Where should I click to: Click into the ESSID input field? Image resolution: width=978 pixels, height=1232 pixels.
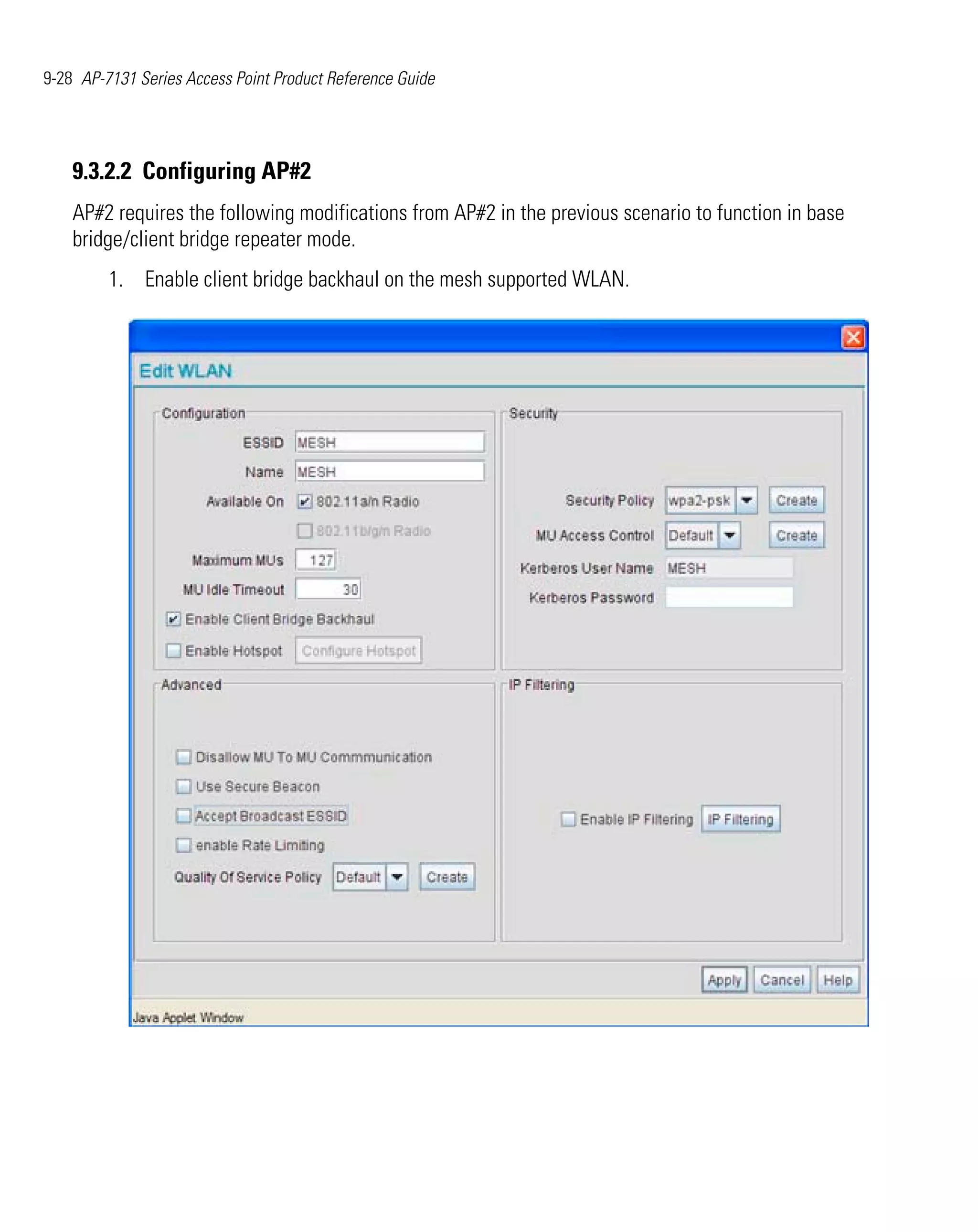coord(390,442)
